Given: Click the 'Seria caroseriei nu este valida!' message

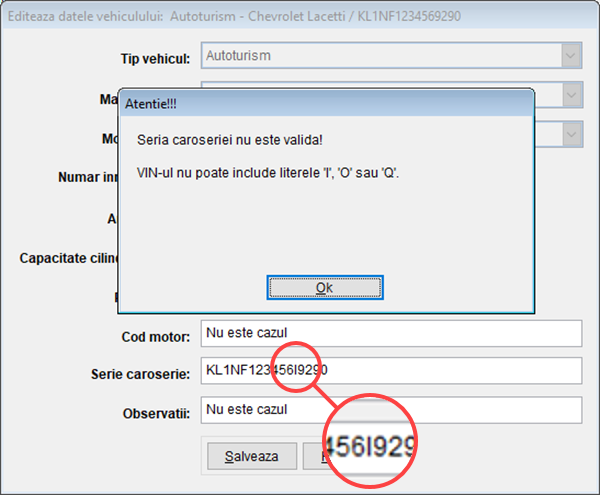Looking at the screenshot, I should (x=230, y=138).
